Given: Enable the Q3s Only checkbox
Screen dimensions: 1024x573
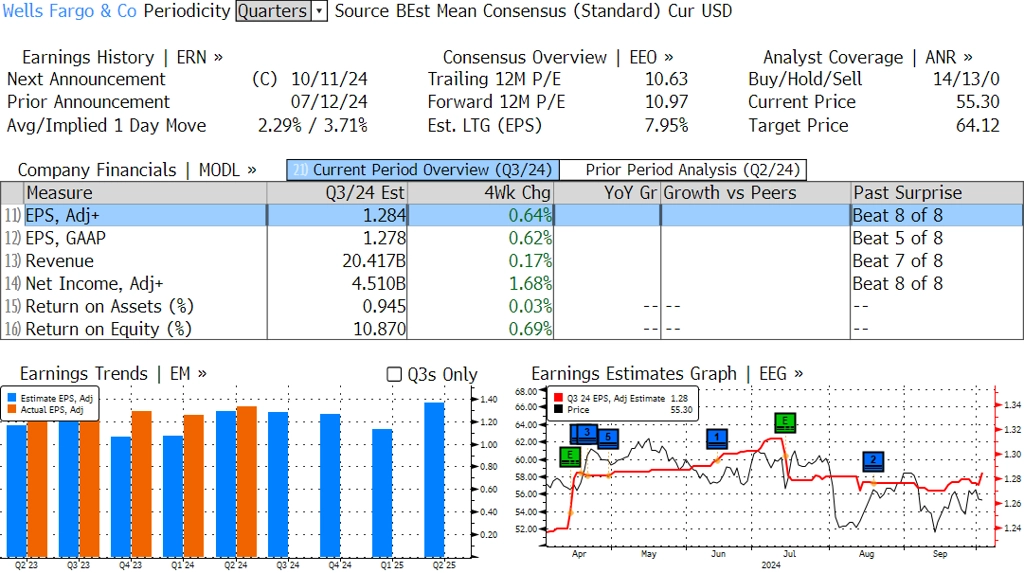Looking at the screenshot, I should [394, 374].
